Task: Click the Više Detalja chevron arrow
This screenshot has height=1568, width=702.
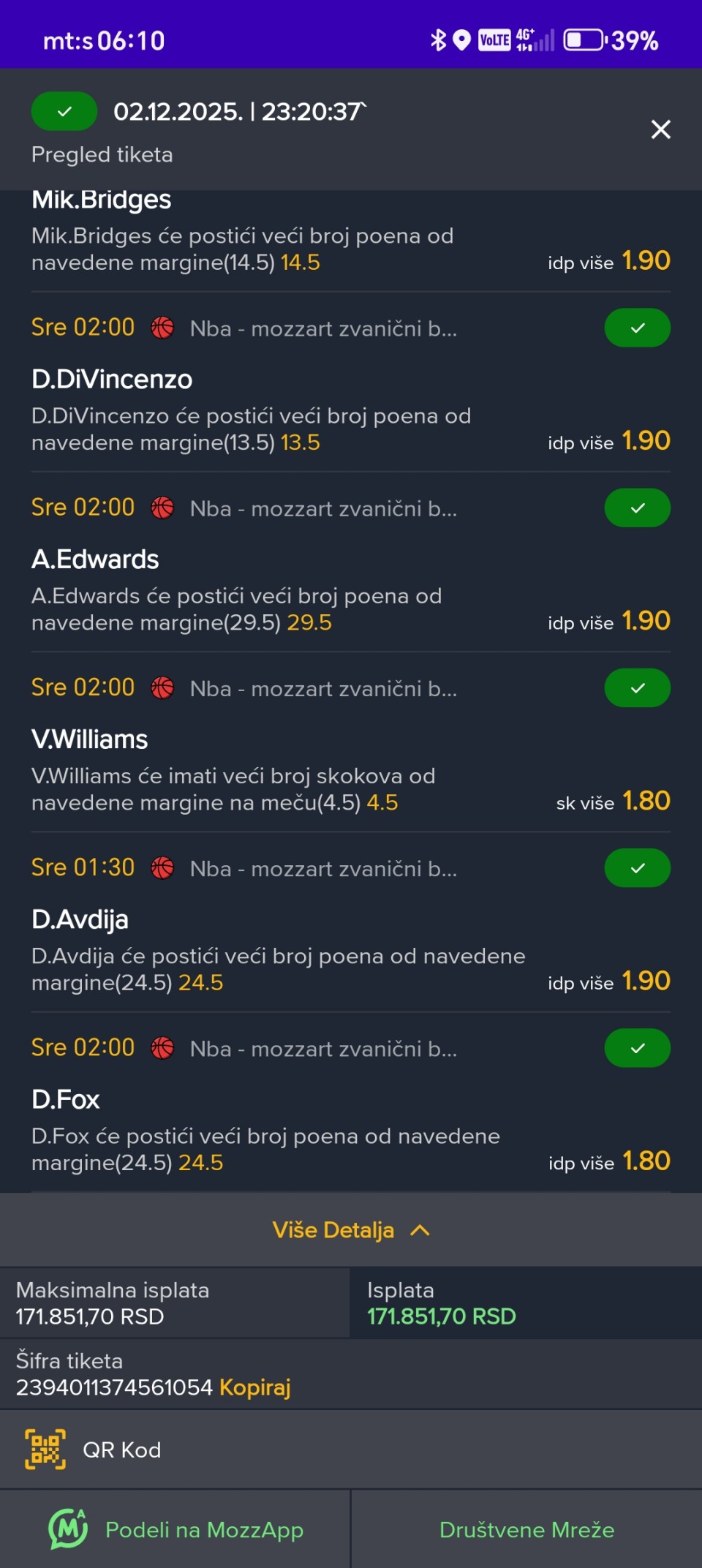Action: pyautogui.click(x=420, y=1230)
